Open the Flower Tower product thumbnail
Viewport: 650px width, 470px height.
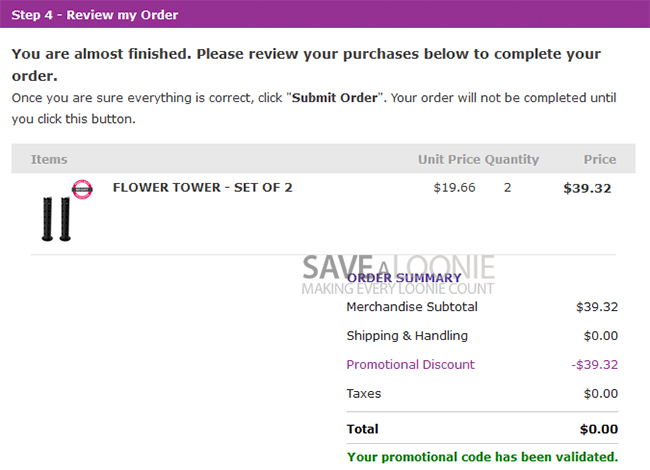[x=56, y=218]
